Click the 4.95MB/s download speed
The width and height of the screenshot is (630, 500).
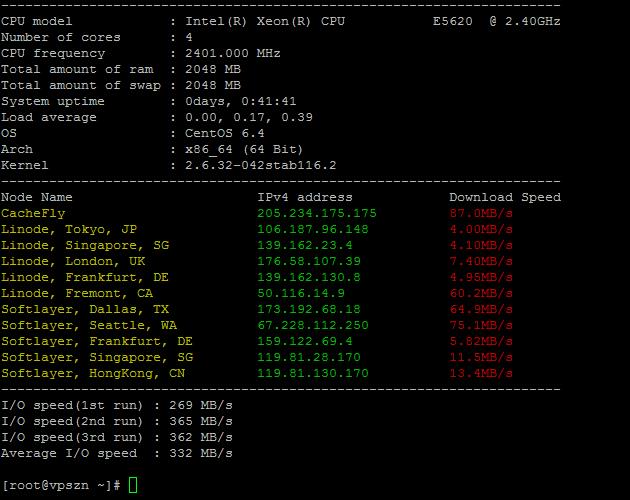(481, 278)
